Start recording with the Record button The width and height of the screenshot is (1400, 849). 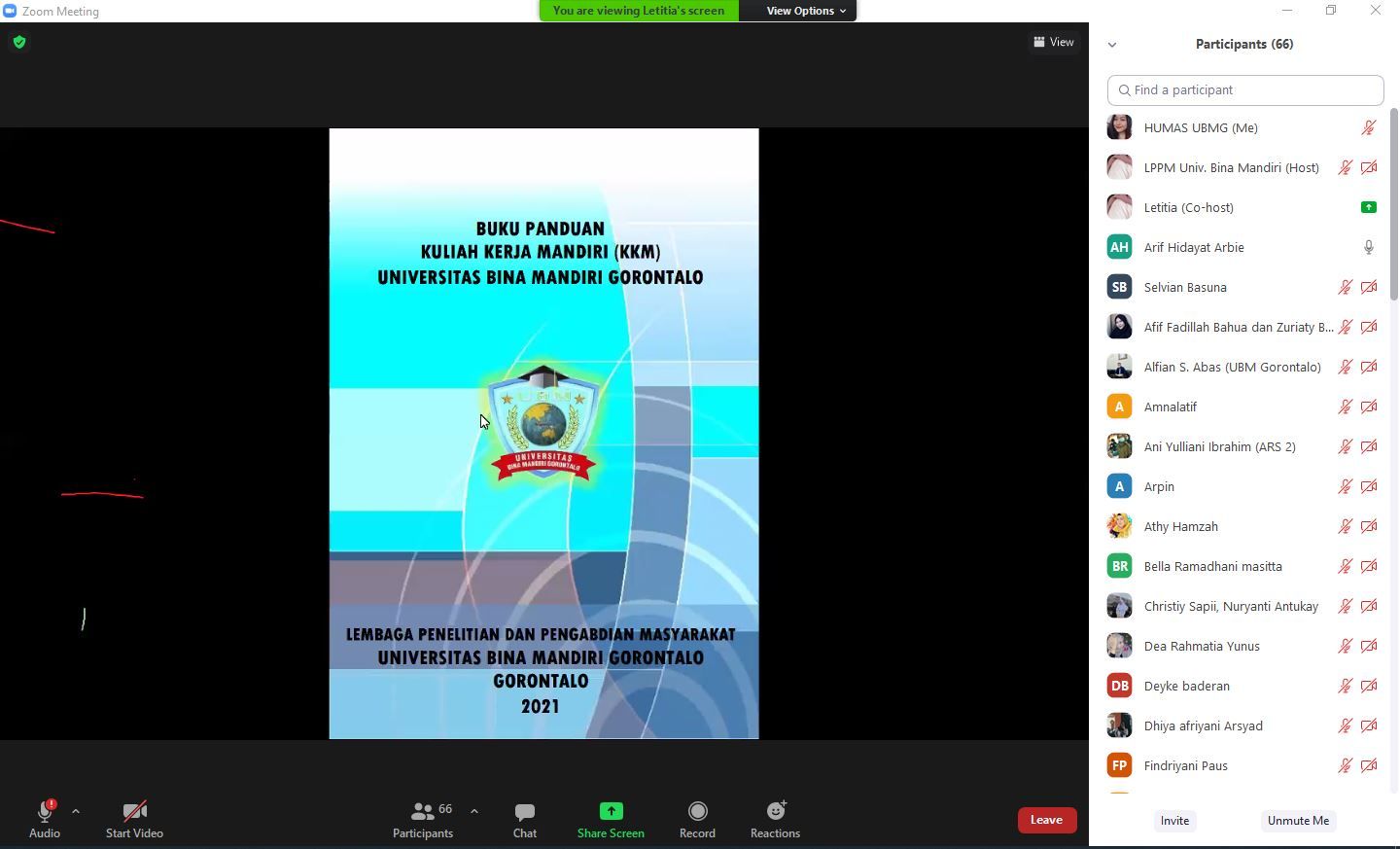tap(697, 819)
